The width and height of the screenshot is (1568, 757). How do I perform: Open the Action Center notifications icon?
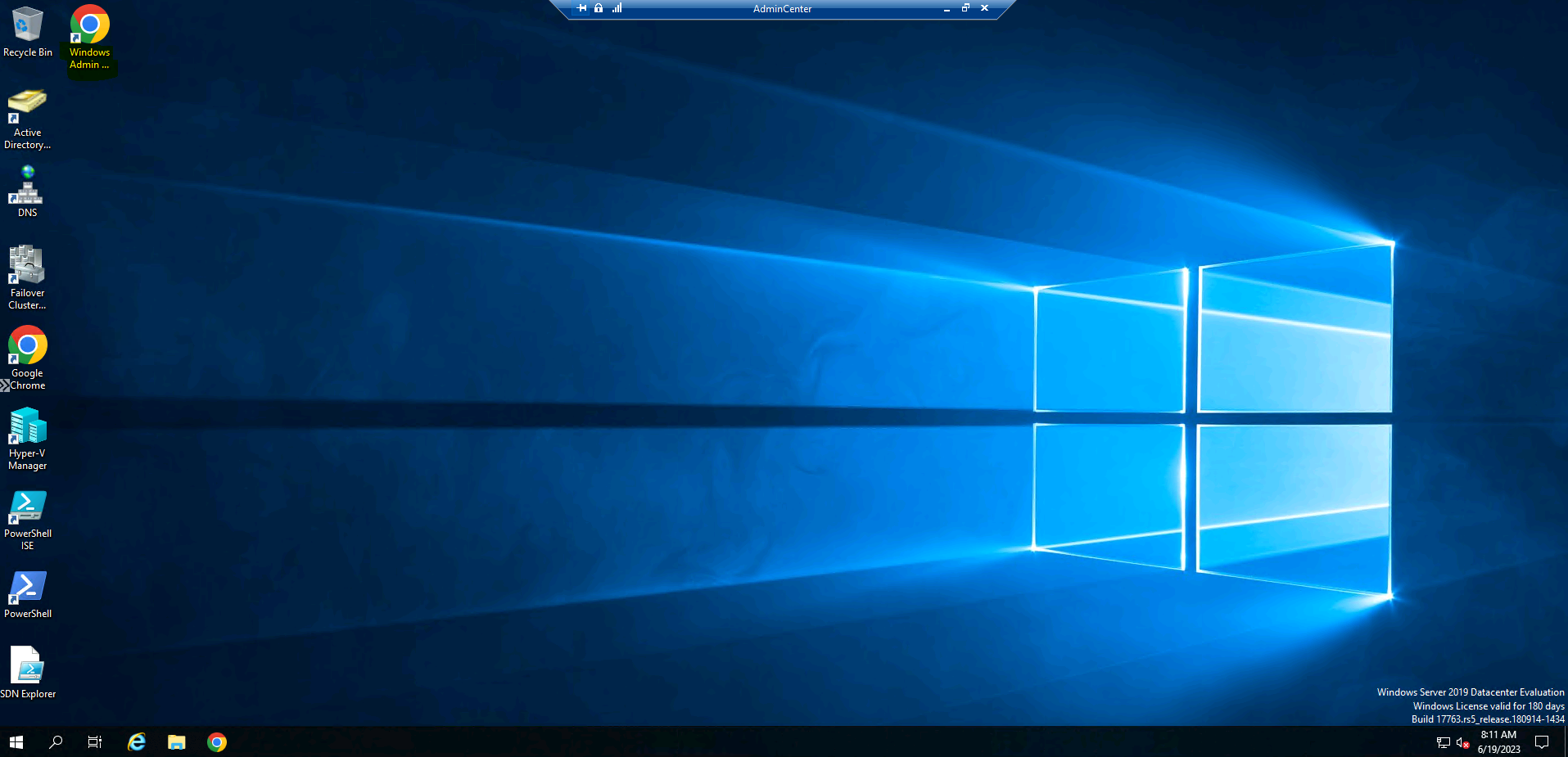(1542, 742)
